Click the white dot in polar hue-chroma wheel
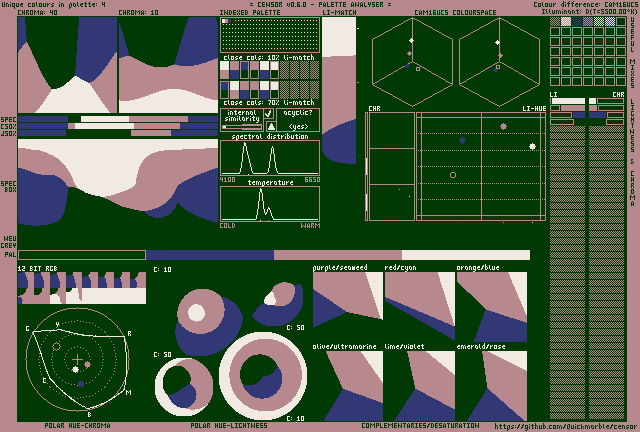This screenshot has width=640, height=432. [x=75, y=370]
